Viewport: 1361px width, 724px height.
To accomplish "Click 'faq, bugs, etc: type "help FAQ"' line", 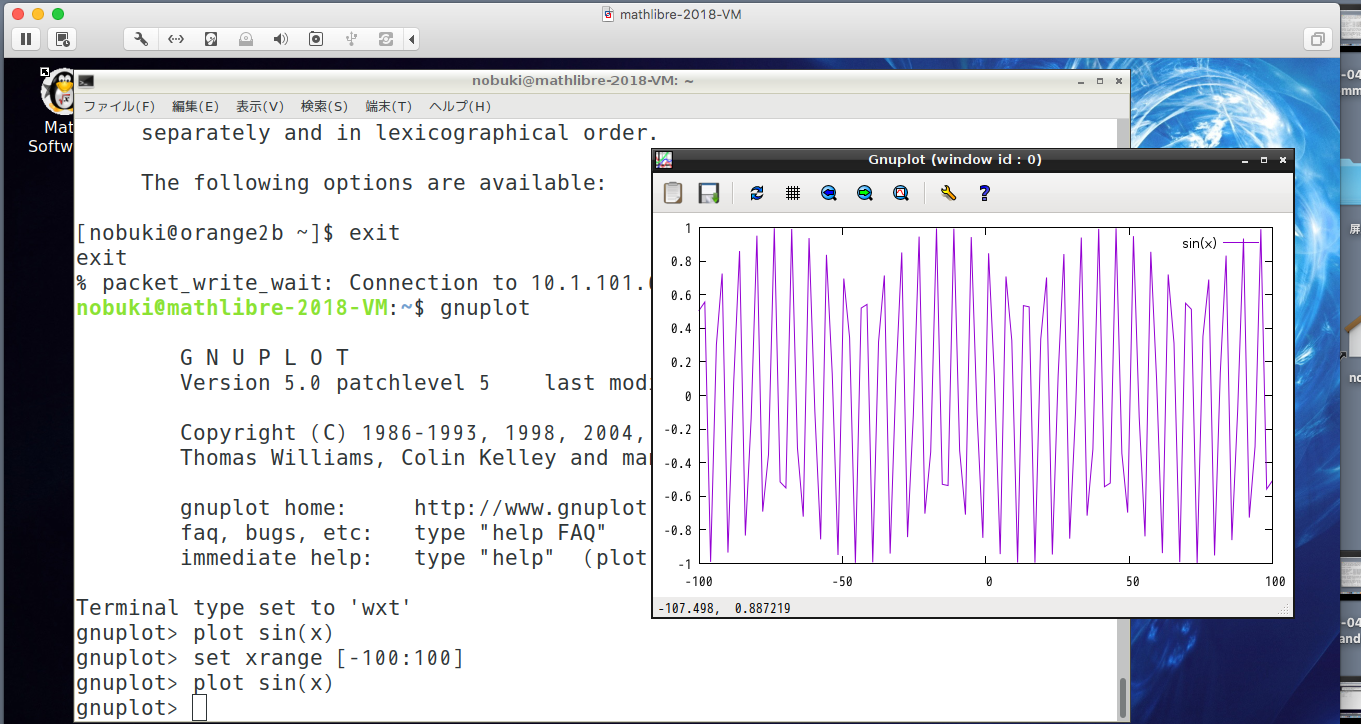I will (393, 533).
